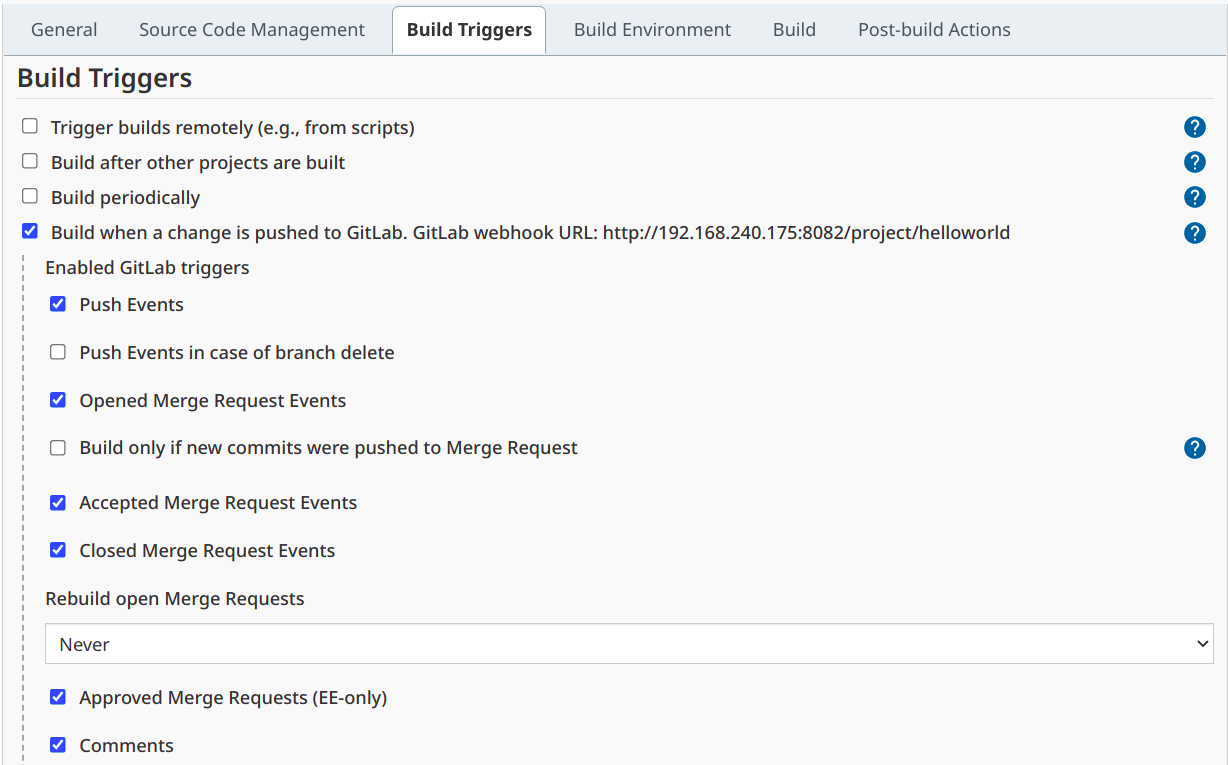Open help for new commits Merge Request option
Screen dimensions: 1228x765
pyautogui.click(x=1195, y=448)
